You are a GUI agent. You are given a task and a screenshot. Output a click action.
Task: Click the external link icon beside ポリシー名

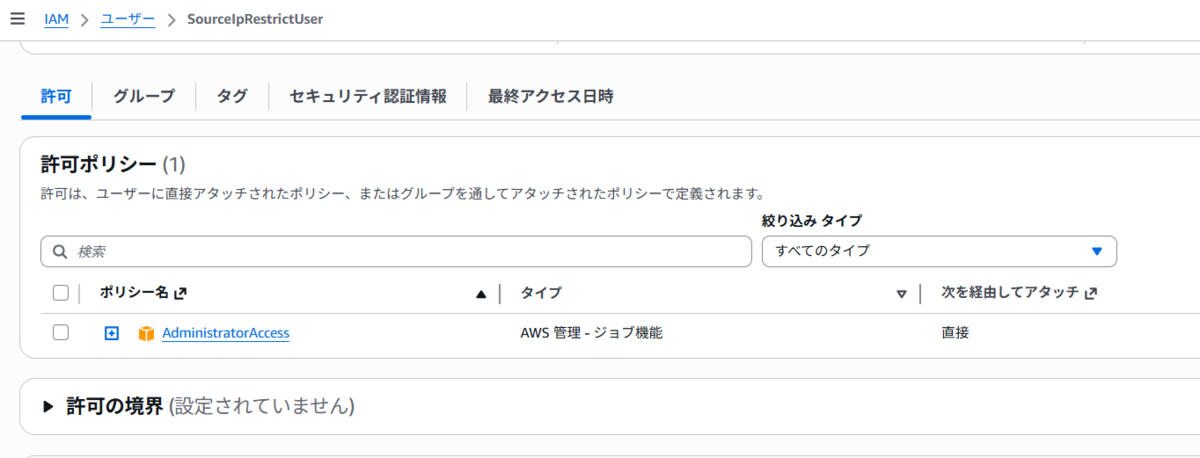pos(180,293)
